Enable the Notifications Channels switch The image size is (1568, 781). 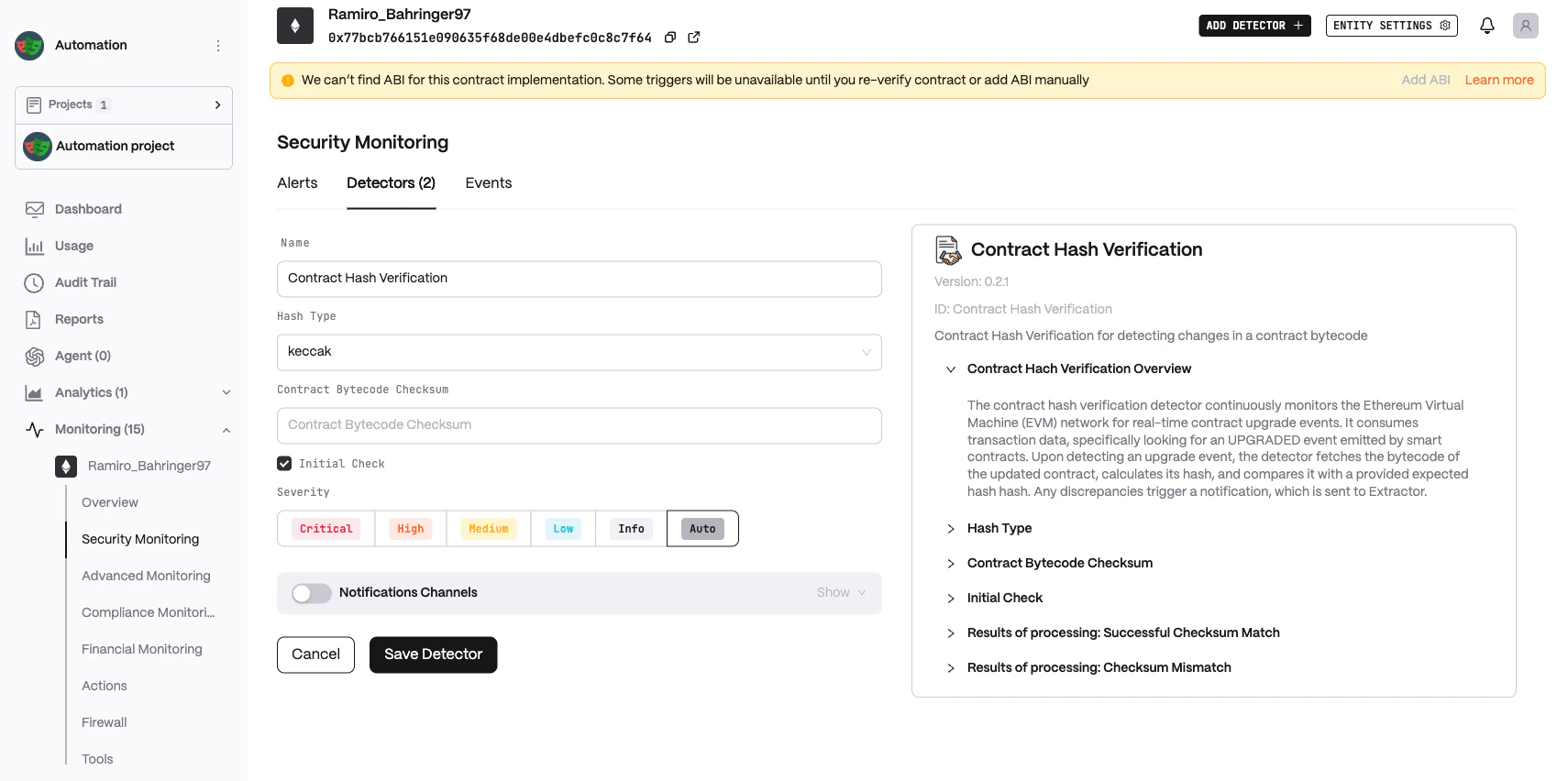pos(311,593)
